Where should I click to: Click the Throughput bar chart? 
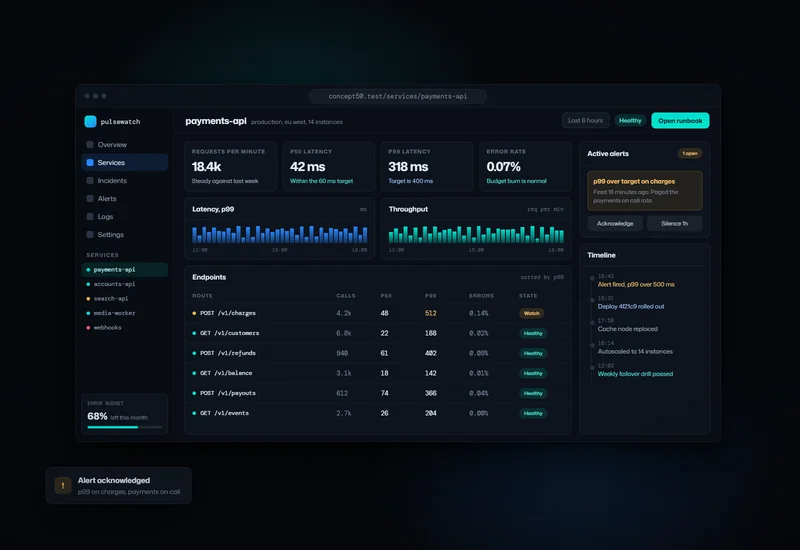(476, 234)
